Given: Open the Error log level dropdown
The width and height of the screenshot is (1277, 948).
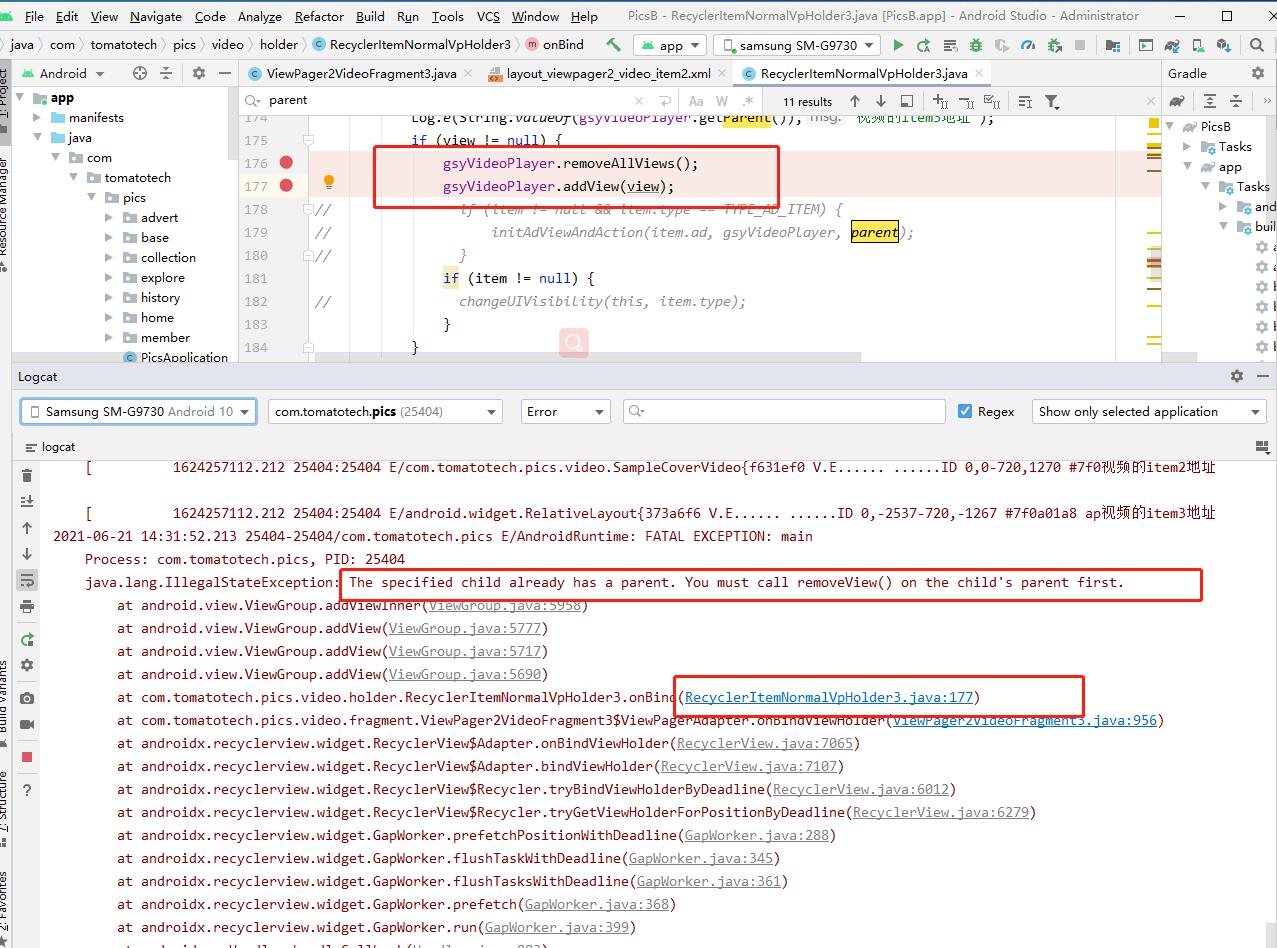Looking at the screenshot, I should click(566, 411).
